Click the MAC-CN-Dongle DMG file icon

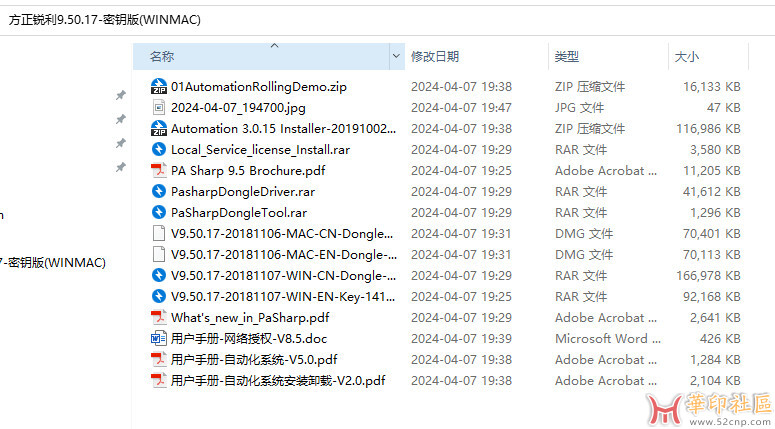click(159, 233)
